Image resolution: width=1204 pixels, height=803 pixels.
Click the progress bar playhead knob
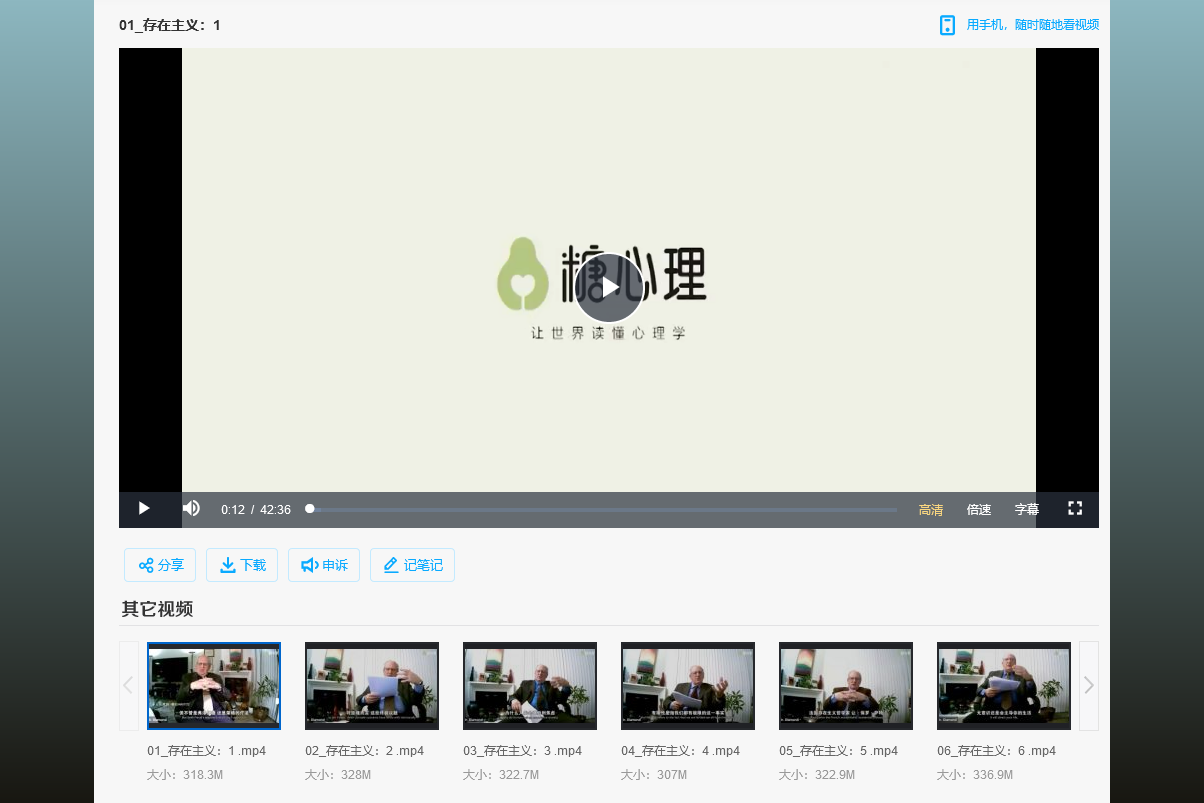tap(310, 509)
